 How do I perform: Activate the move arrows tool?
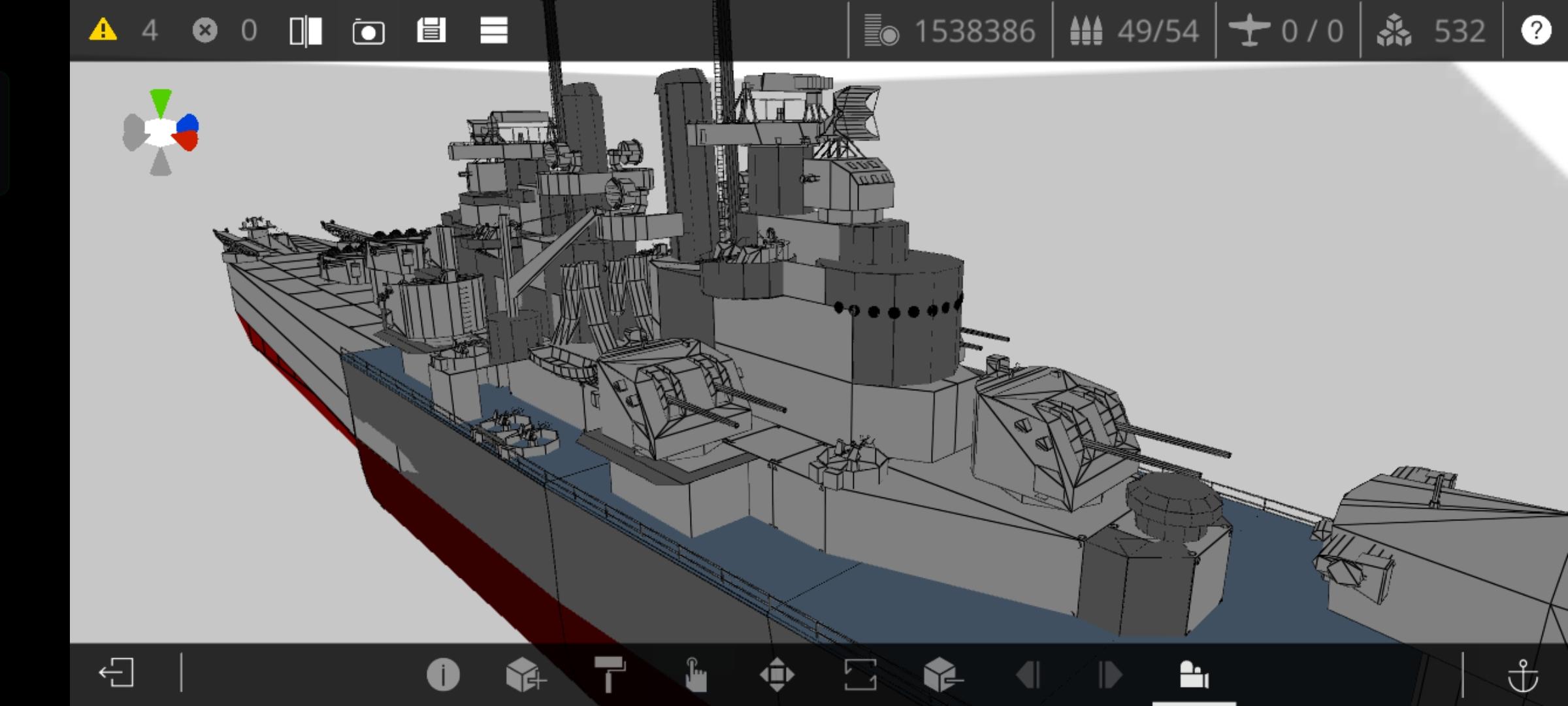tap(777, 674)
